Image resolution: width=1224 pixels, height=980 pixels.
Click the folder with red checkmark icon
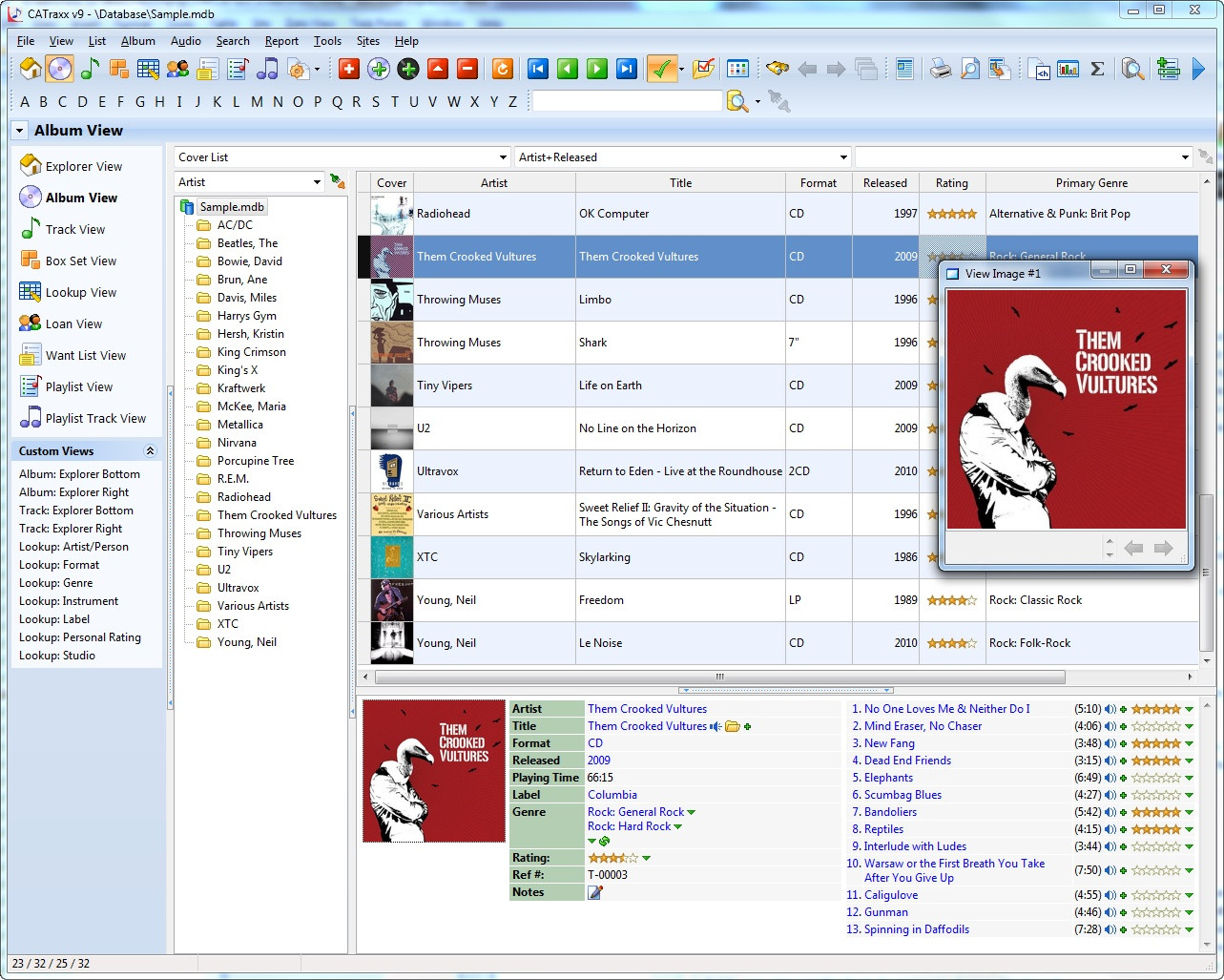coord(704,69)
